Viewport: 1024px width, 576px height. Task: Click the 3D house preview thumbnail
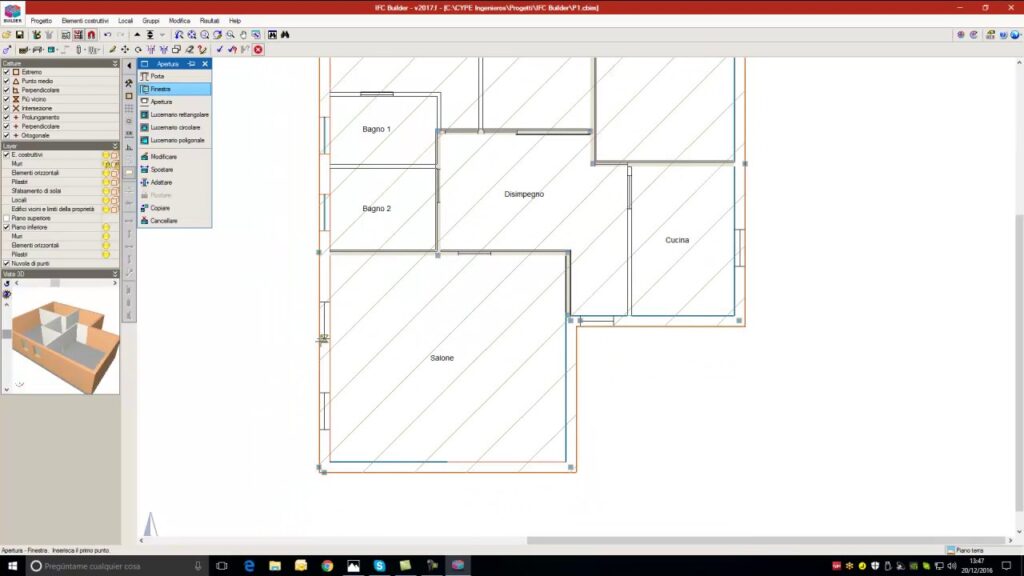point(60,340)
